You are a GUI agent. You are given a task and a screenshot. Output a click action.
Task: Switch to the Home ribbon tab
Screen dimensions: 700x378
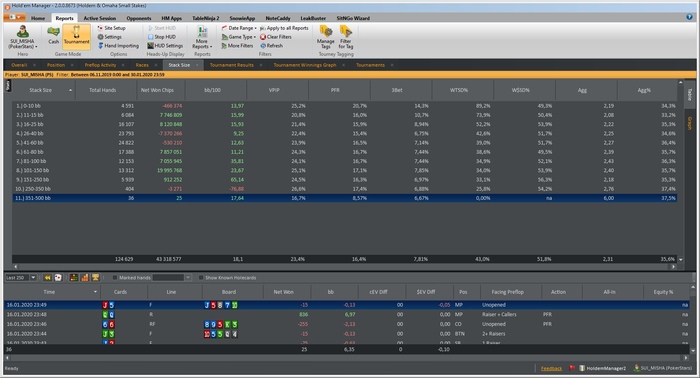click(x=38, y=18)
